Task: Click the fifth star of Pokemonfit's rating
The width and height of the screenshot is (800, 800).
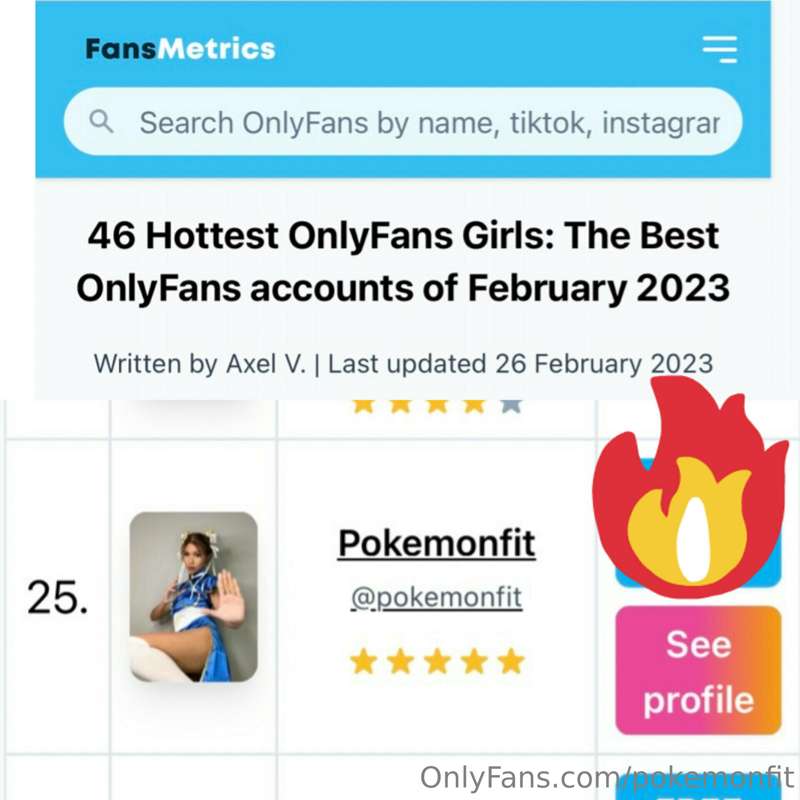Action: click(510, 661)
